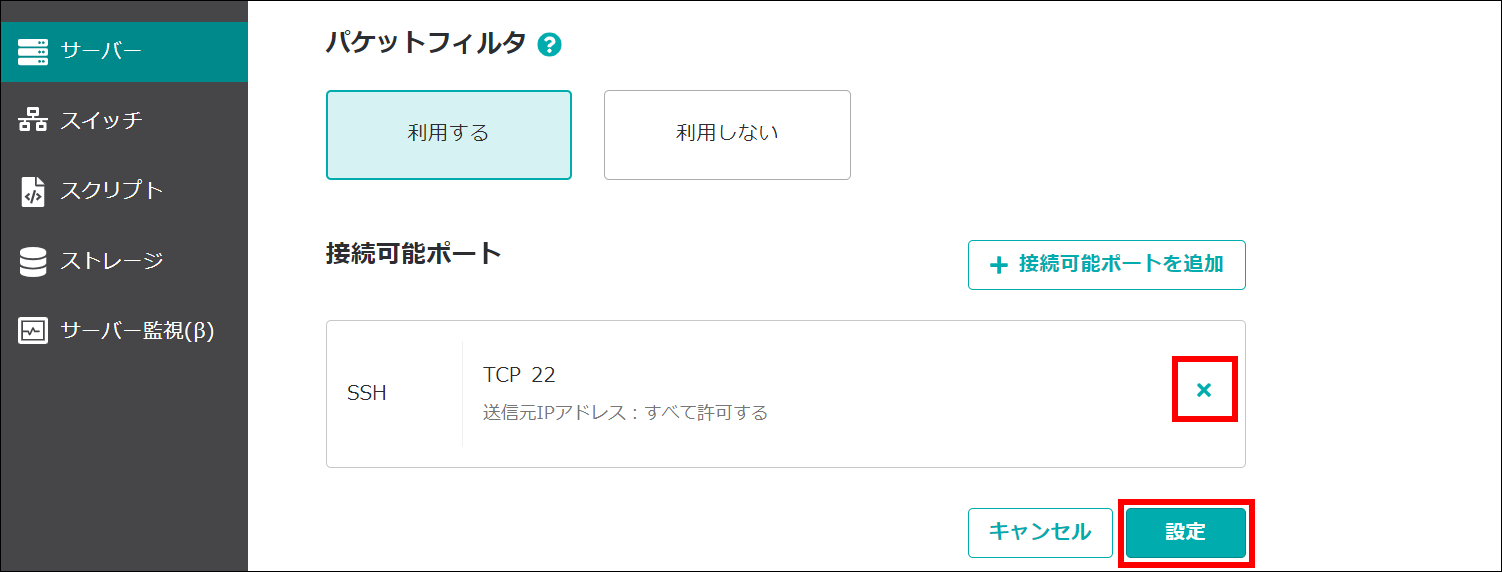The width and height of the screenshot is (1502, 572).
Task: Select the サーバー menu label
Action: tap(101, 51)
